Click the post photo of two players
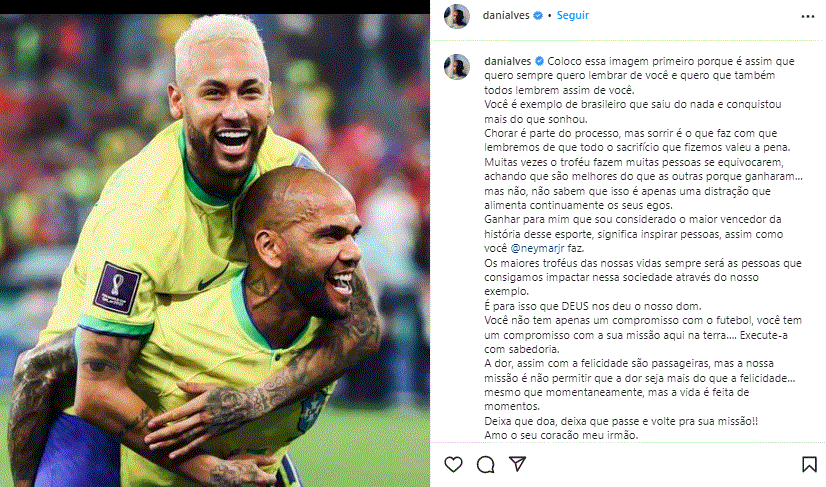 coord(215,250)
